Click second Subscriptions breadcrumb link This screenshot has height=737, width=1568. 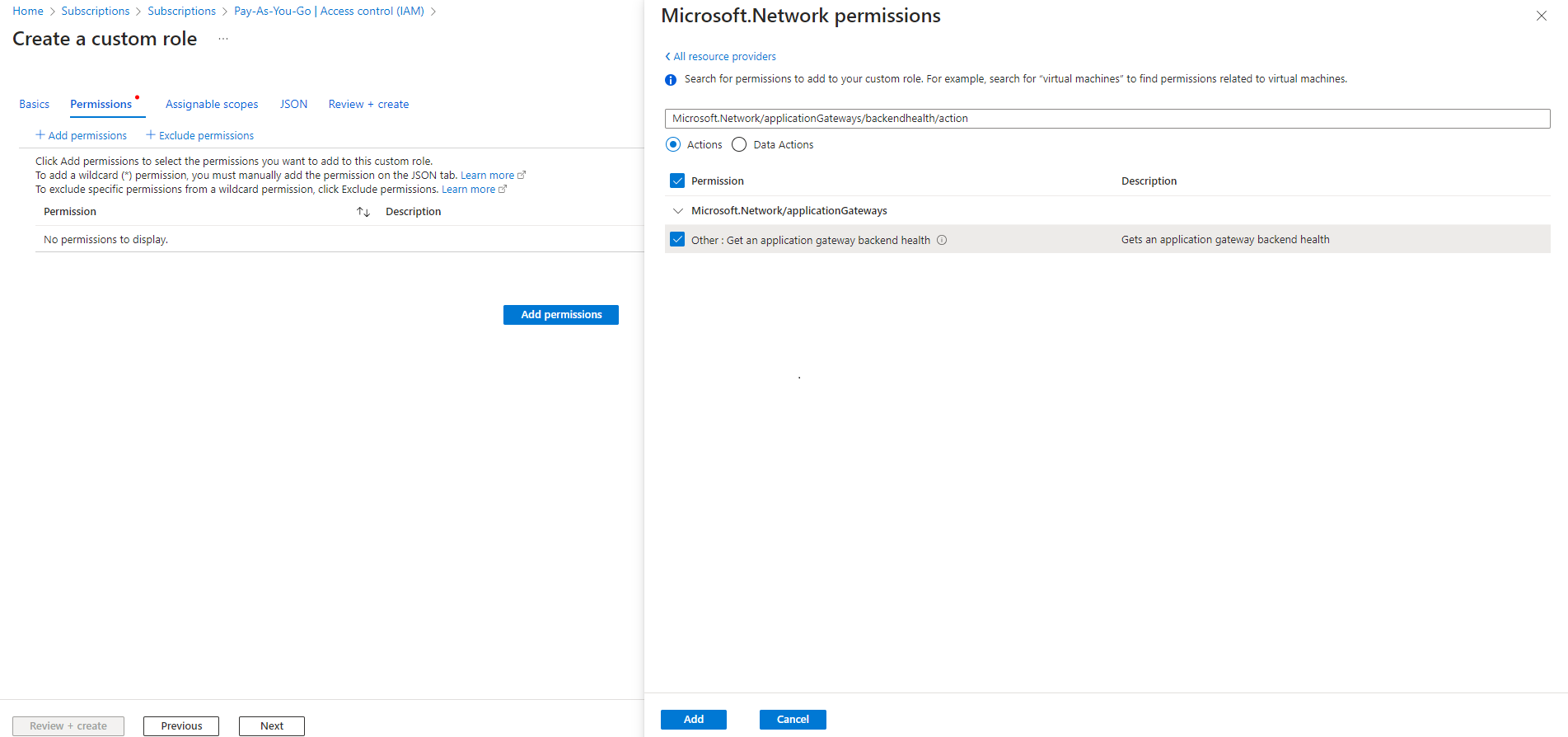click(181, 11)
